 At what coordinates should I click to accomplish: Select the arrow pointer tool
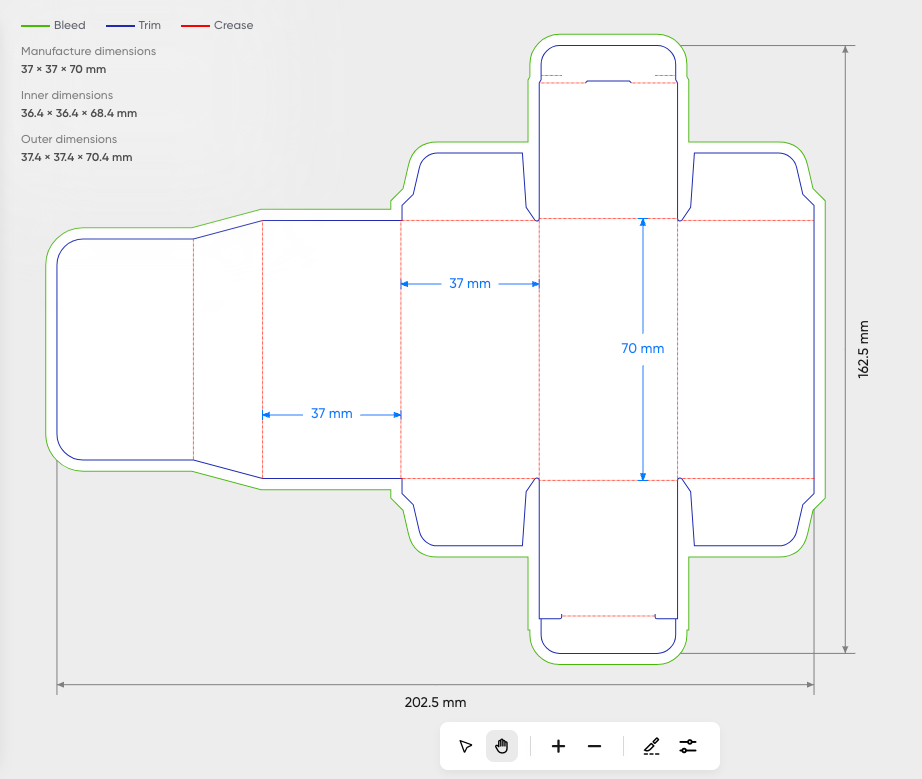point(465,746)
